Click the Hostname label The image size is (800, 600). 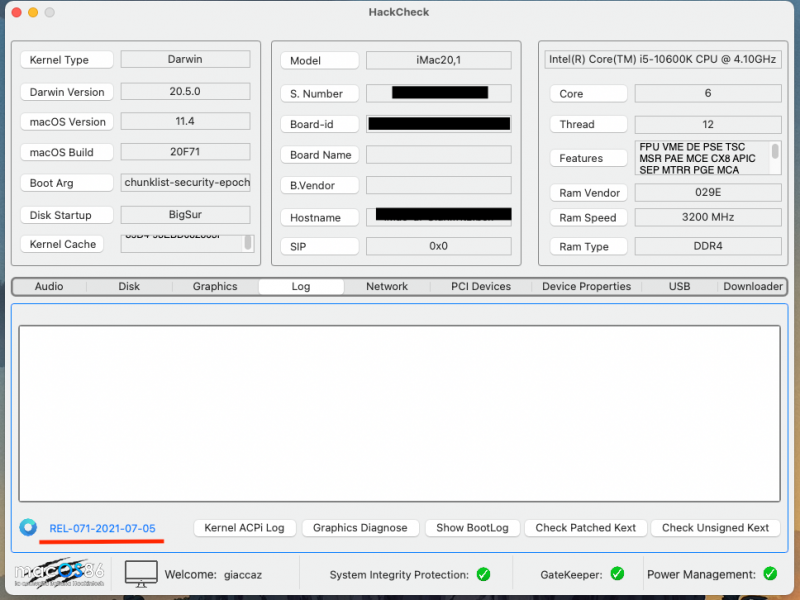coord(320,218)
